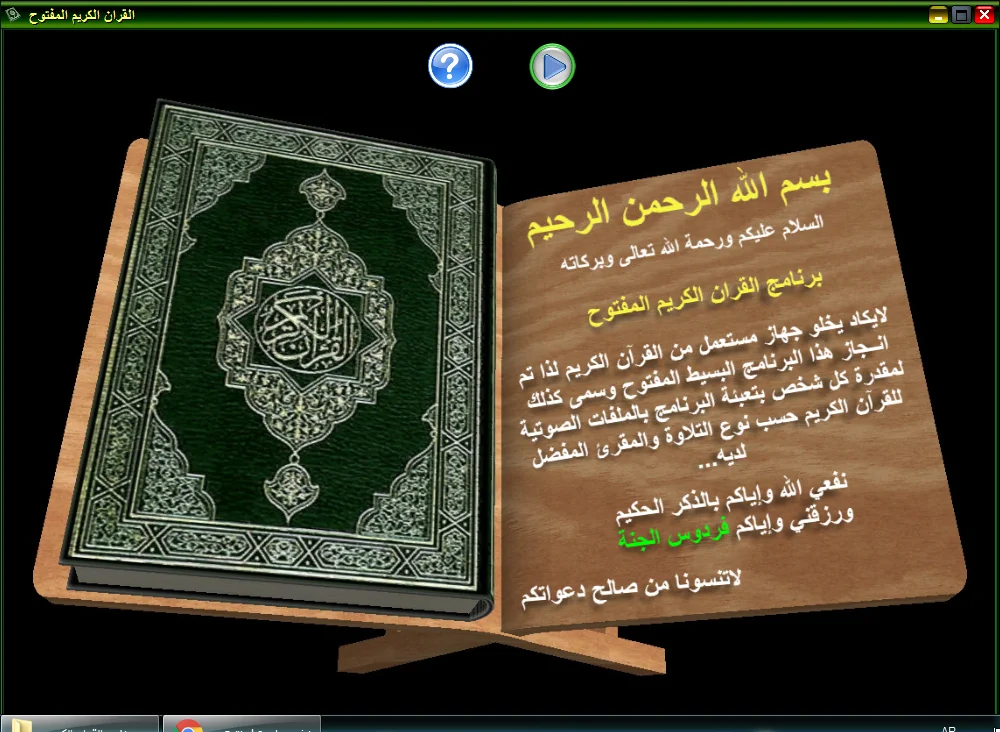The width and height of the screenshot is (1000, 732).
Task: Toggle window to full screen with maximize control
Action: coord(961,14)
